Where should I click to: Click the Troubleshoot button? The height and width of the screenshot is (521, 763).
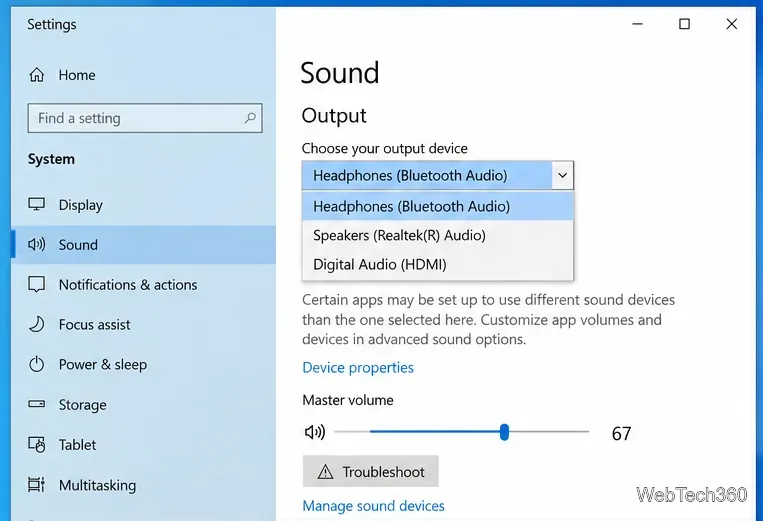pyautogui.click(x=370, y=471)
